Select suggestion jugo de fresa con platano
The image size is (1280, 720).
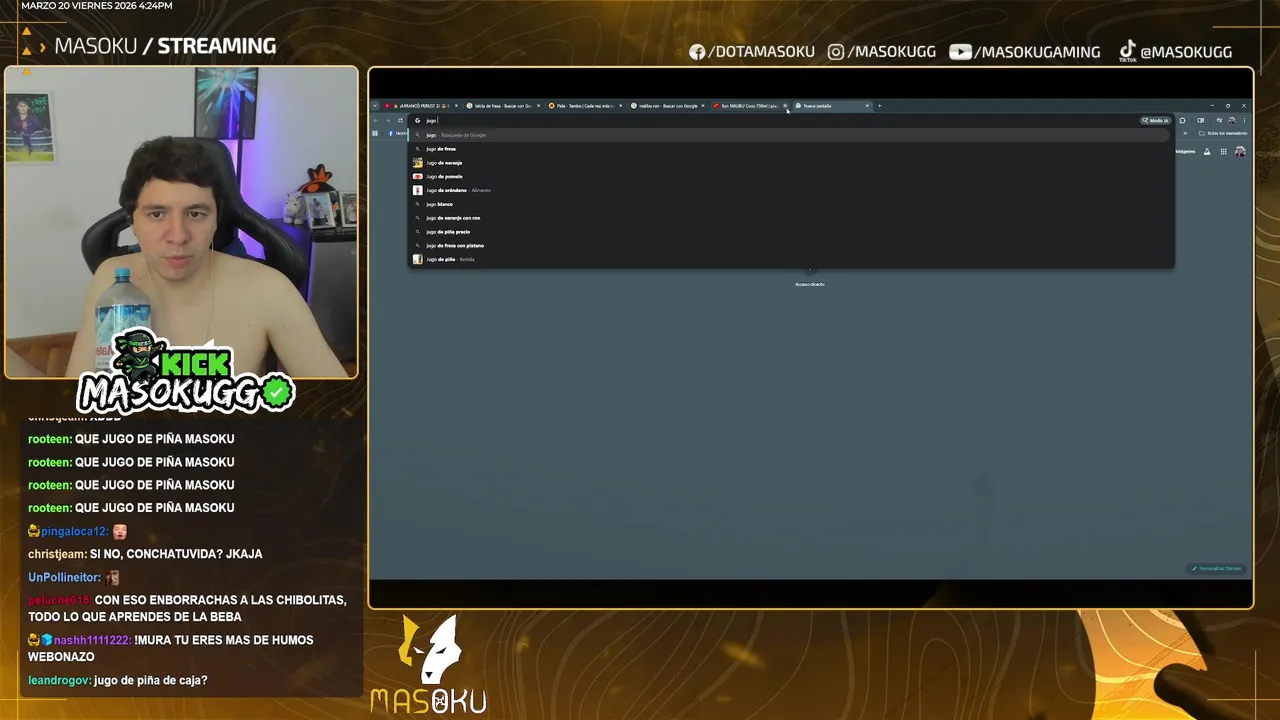[790, 245]
